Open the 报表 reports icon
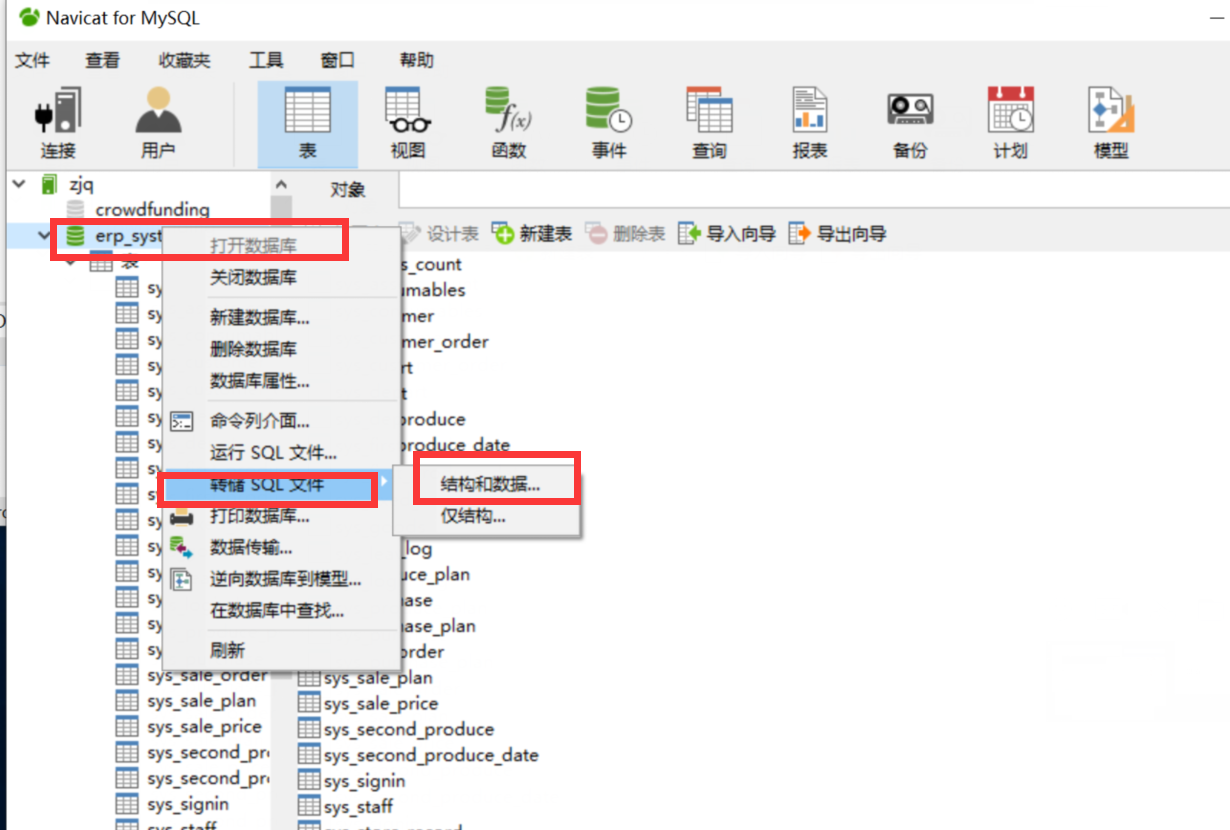1230x830 pixels. [809, 123]
